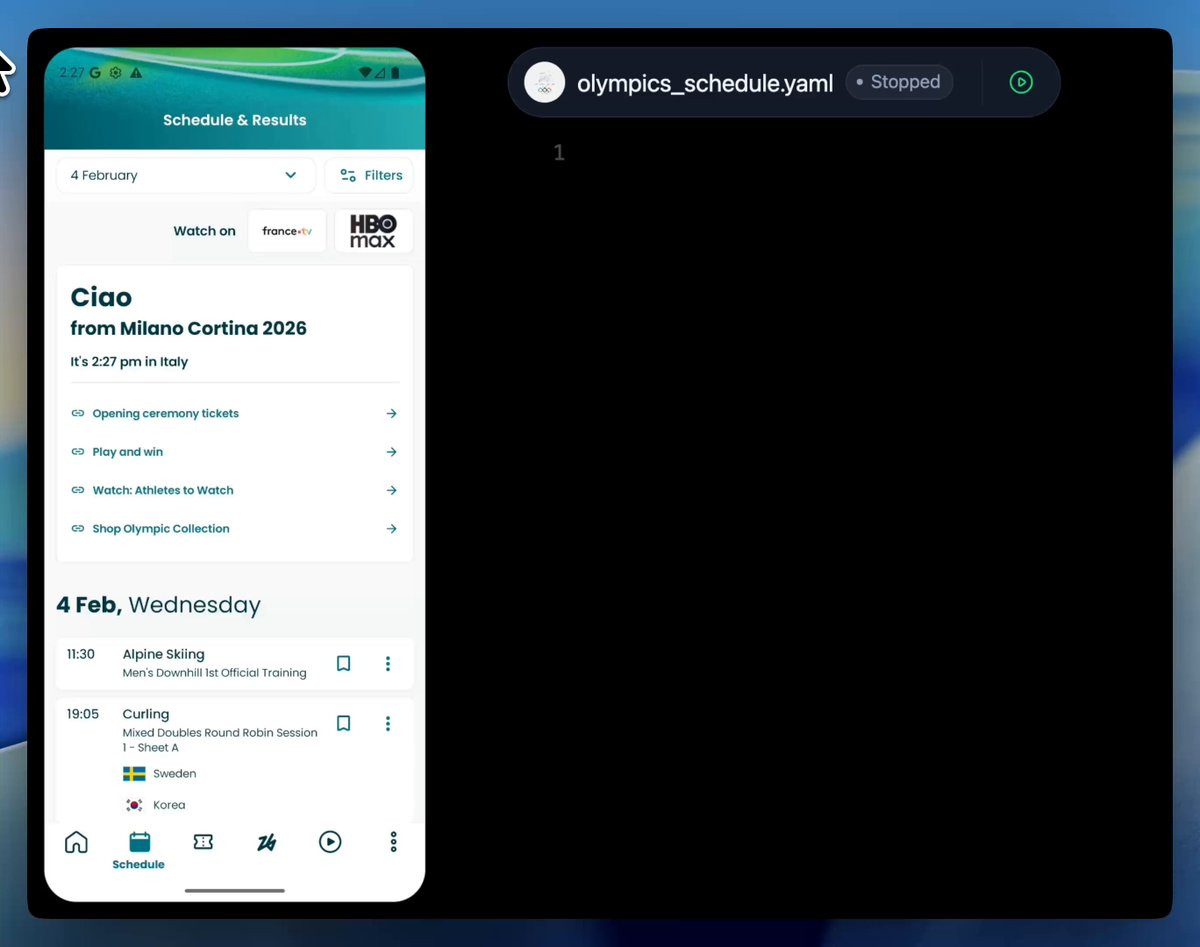This screenshot has width=1200, height=947.
Task: Click the battery icon in the phone status bar
Action: [x=395, y=73]
